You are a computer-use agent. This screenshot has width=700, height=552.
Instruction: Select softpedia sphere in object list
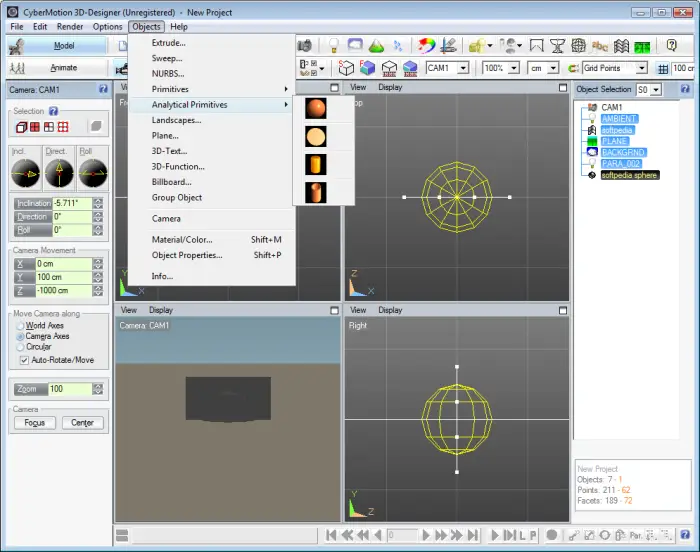(629, 175)
